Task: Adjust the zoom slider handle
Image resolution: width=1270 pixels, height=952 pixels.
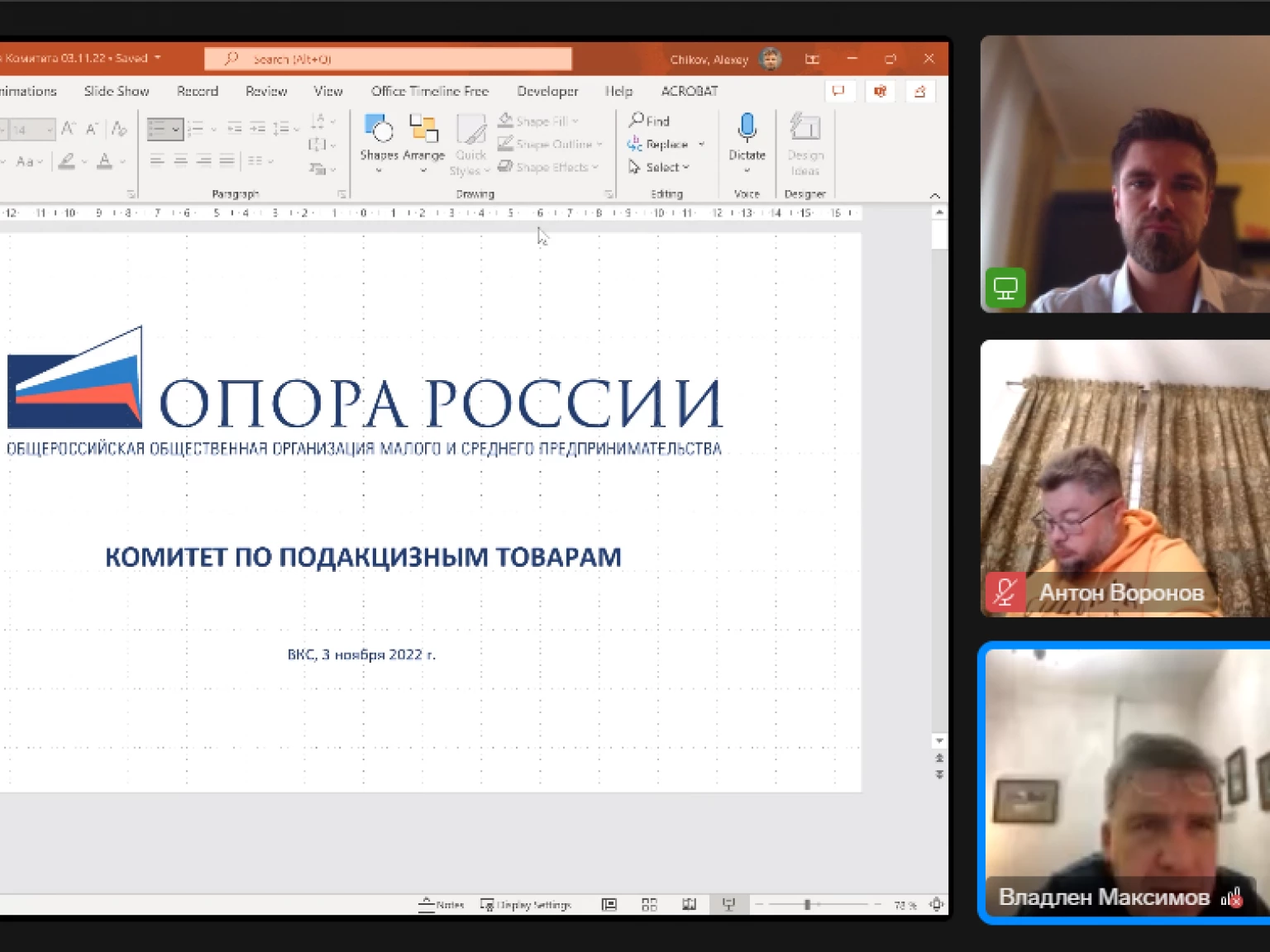Action: point(807,905)
